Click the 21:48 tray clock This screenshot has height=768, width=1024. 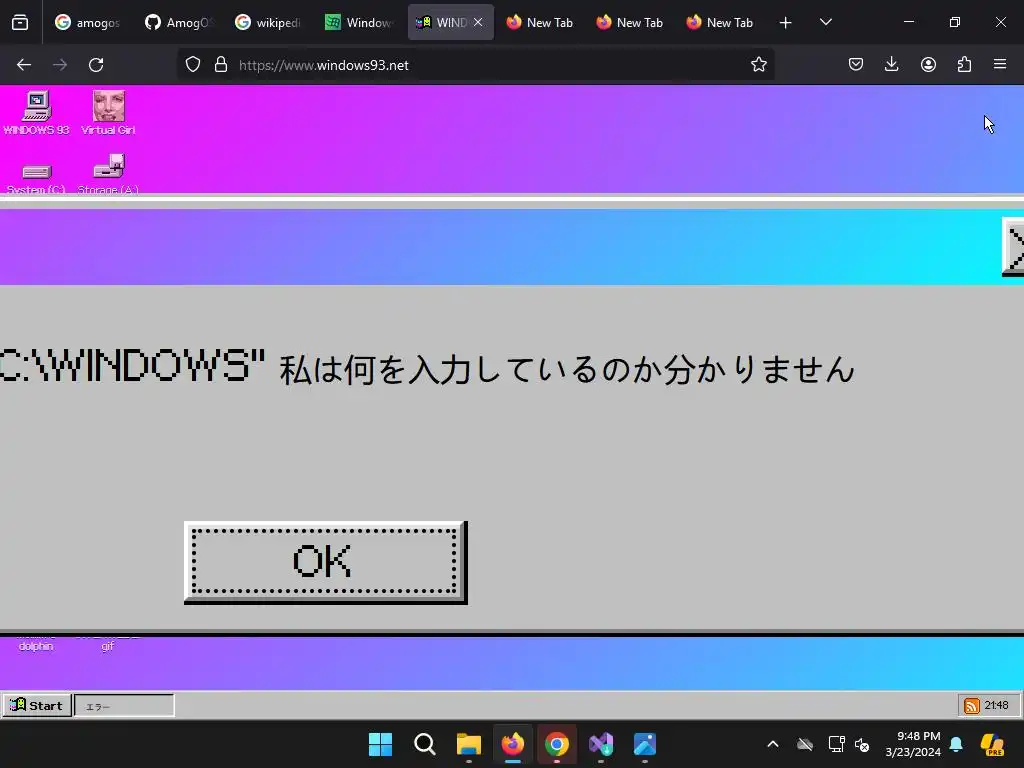996,705
